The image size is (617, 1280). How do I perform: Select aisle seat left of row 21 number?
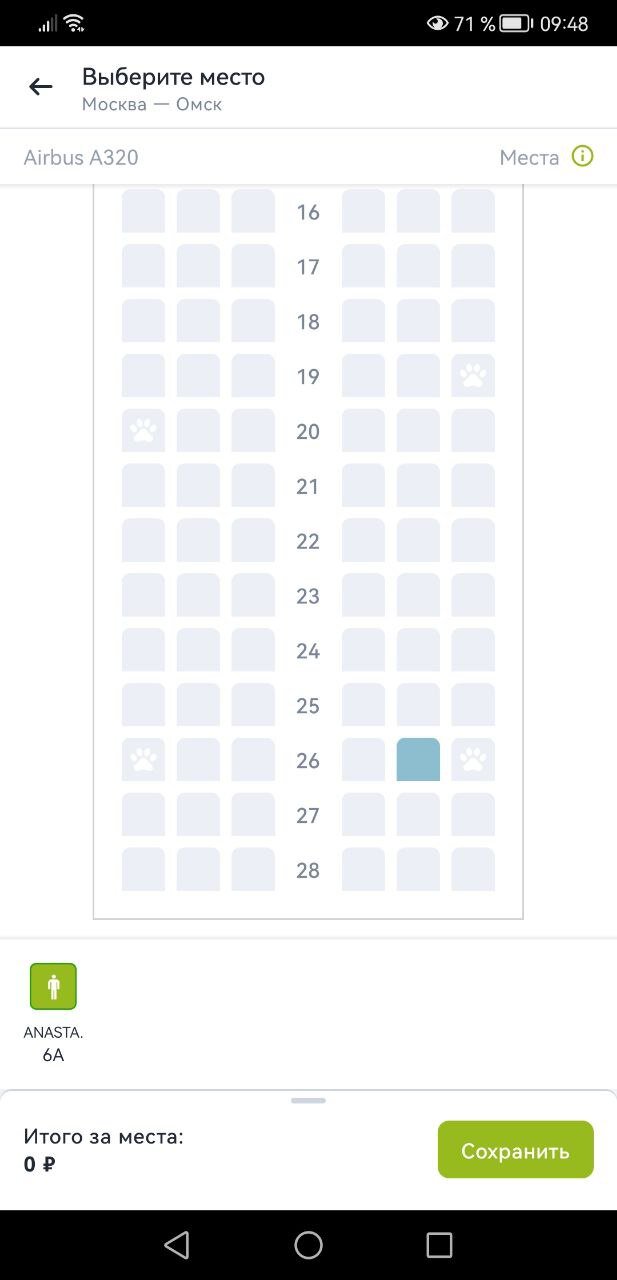coord(253,486)
